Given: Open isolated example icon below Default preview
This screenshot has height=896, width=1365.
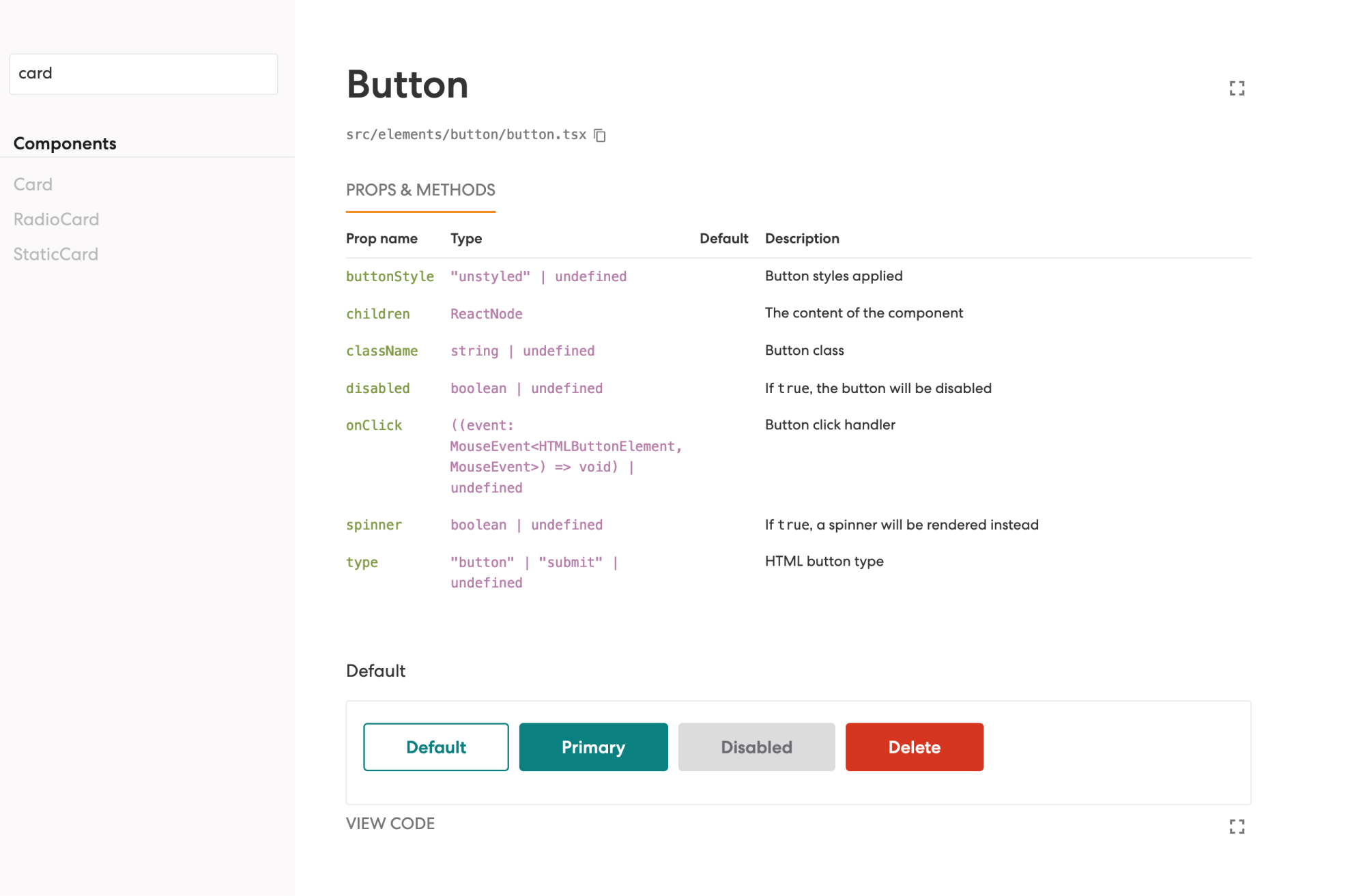Looking at the screenshot, I should coord(1237,826).
